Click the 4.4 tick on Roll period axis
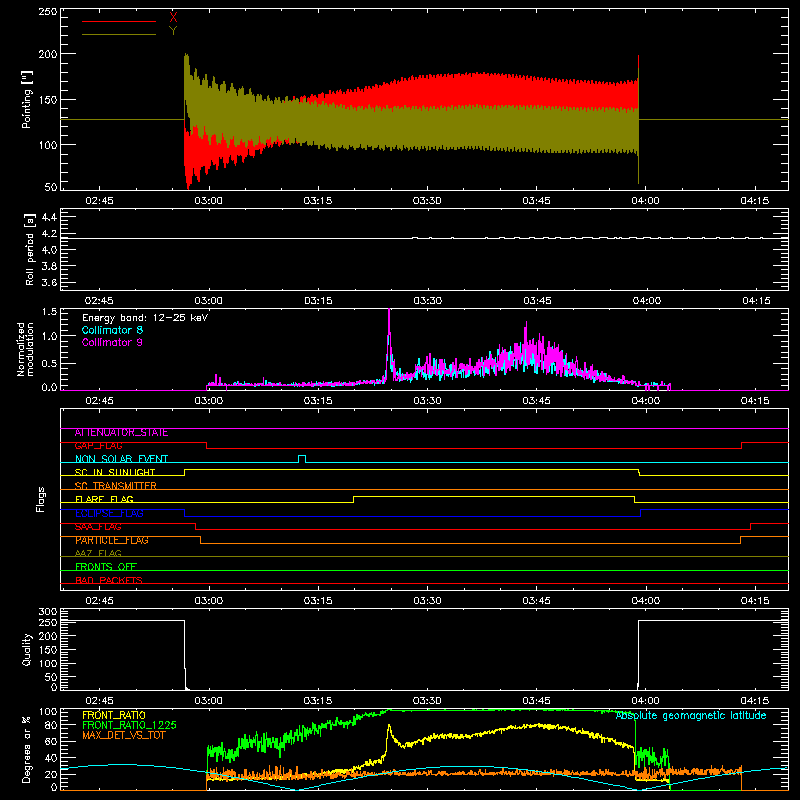 [49, 217]
